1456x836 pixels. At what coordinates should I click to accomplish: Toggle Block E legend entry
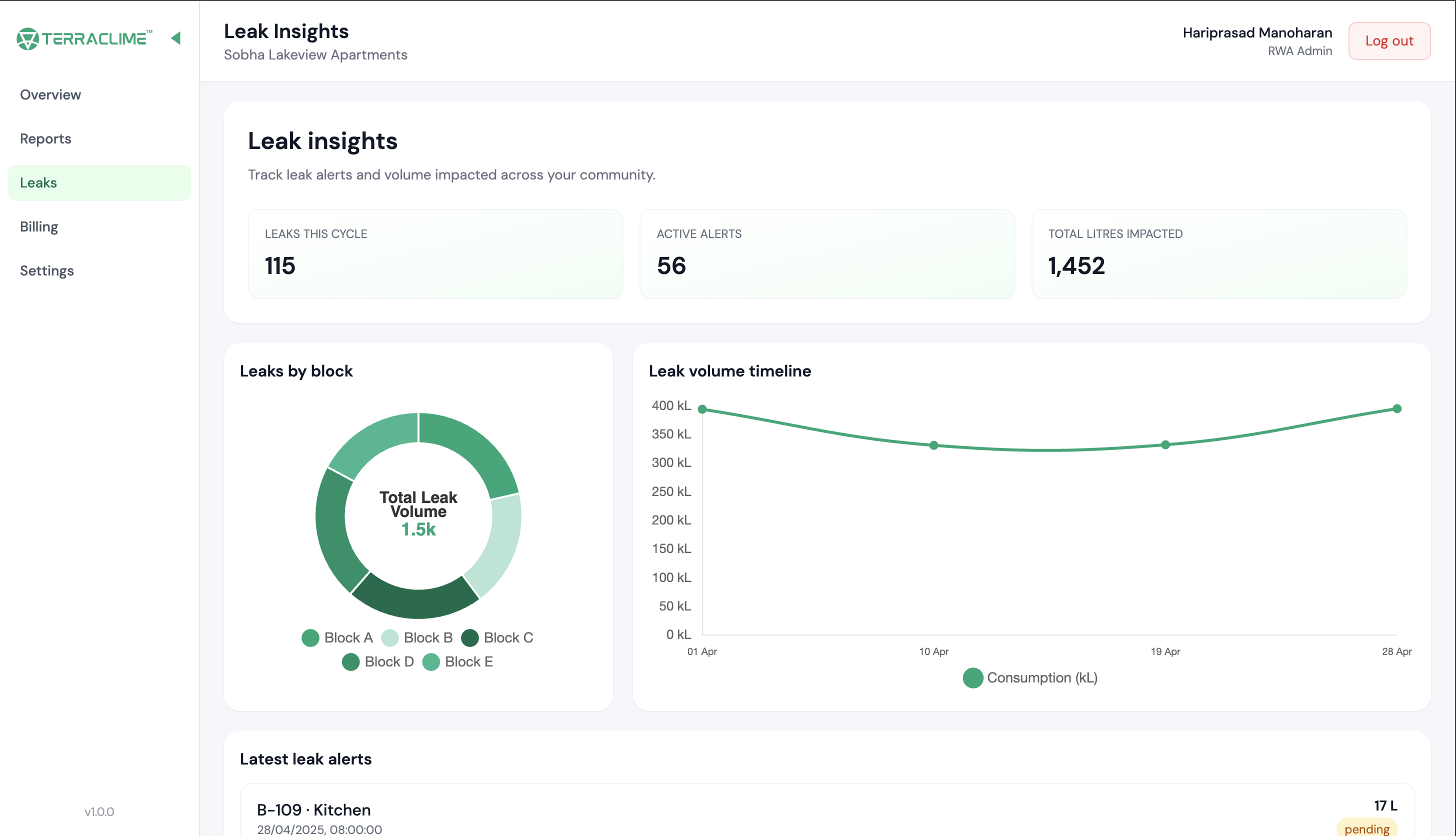[x=457, y=662]
